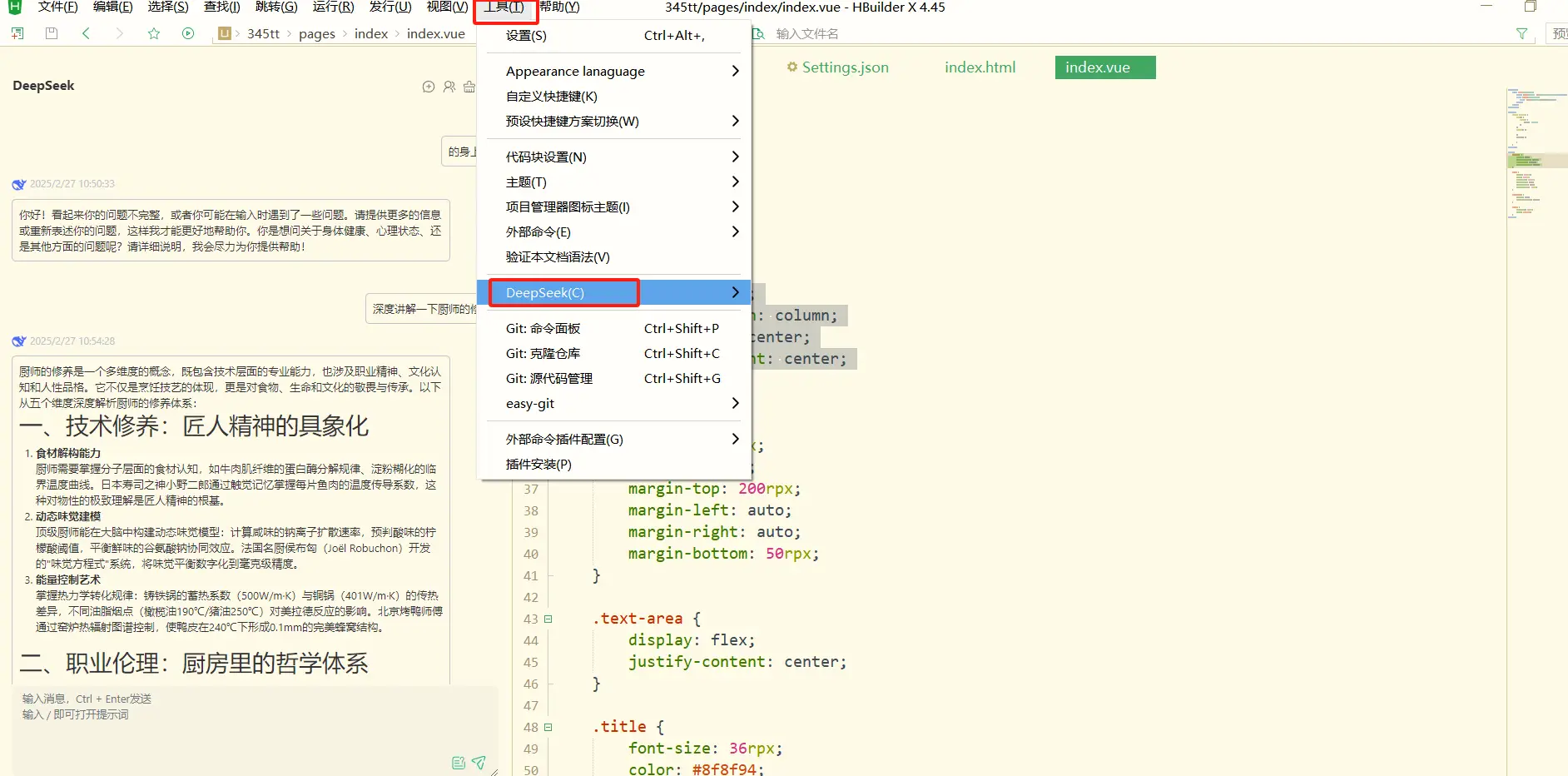Switch to the Settings.json tab
The height and width of the screenshot is (776, 1568).
[838, 67]
